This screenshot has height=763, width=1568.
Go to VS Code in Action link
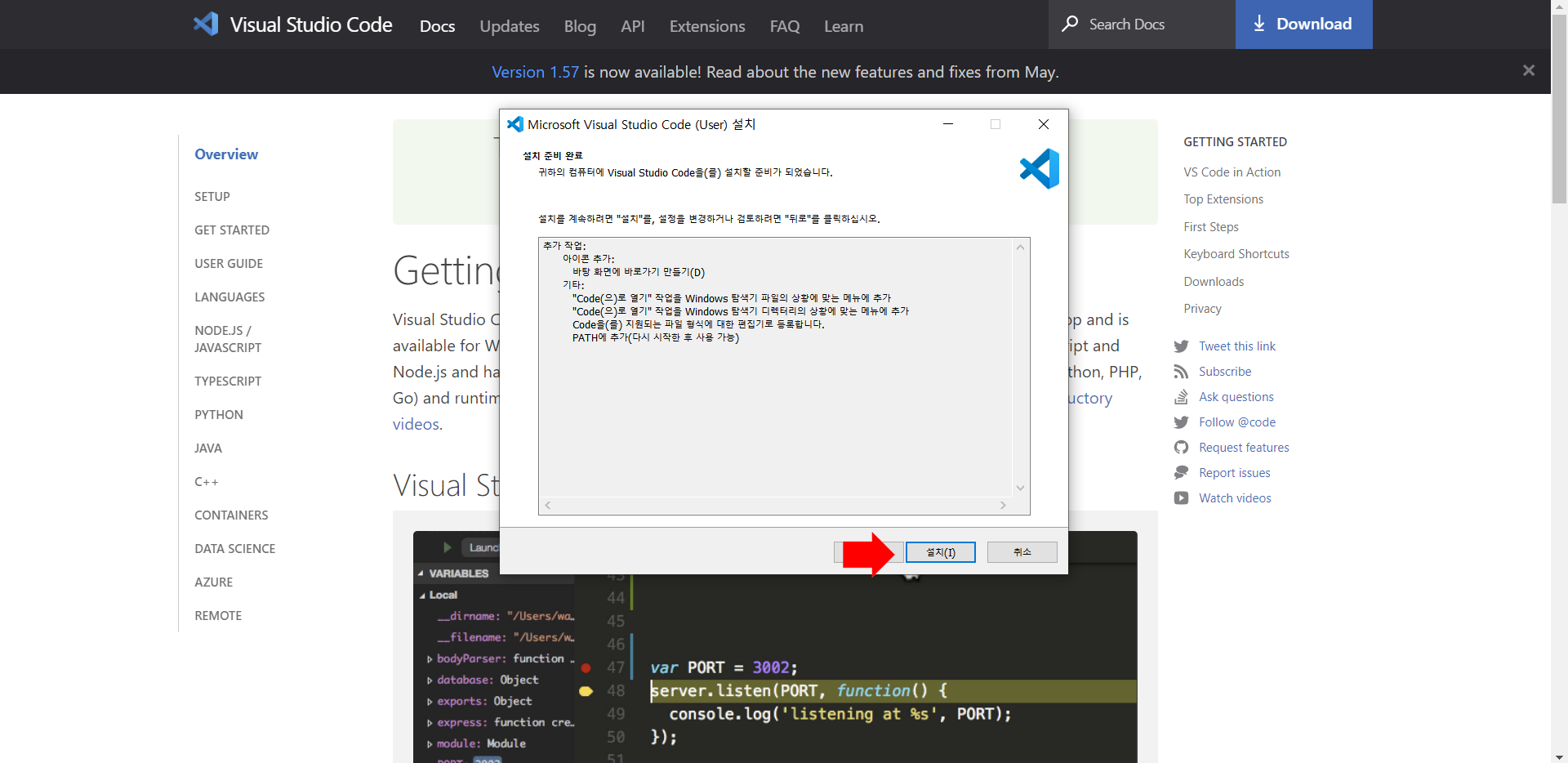[x=1232, y=172]
